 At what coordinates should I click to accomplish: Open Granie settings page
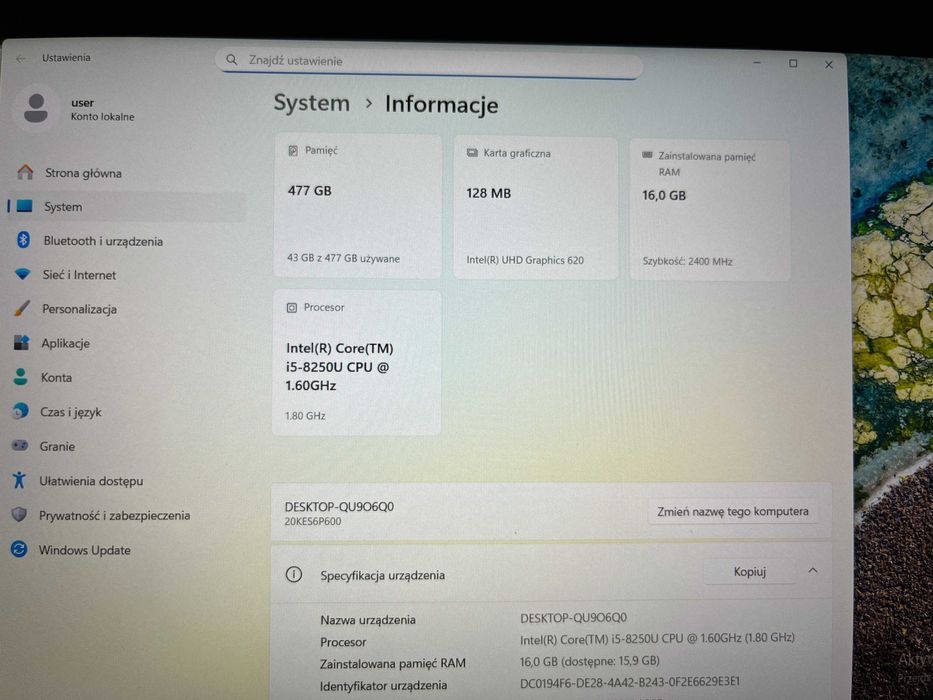tap(126, 446)
